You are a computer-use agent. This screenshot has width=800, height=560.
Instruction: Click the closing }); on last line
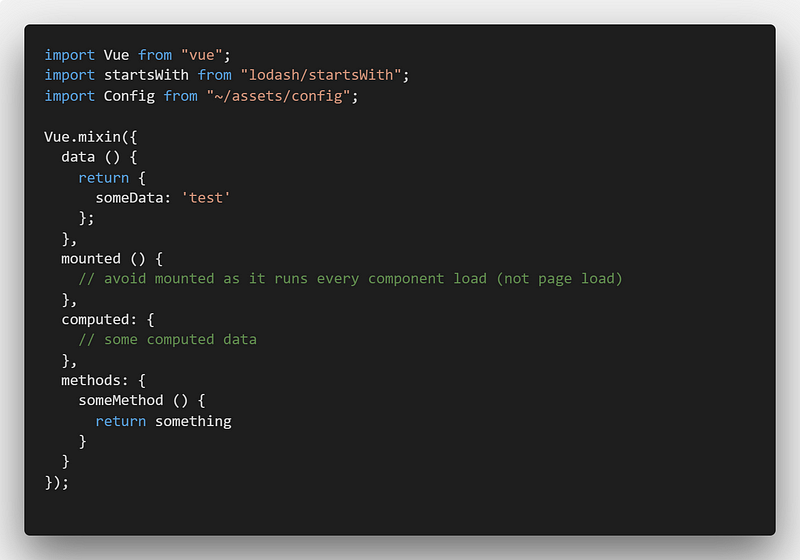tap(56, 482)
